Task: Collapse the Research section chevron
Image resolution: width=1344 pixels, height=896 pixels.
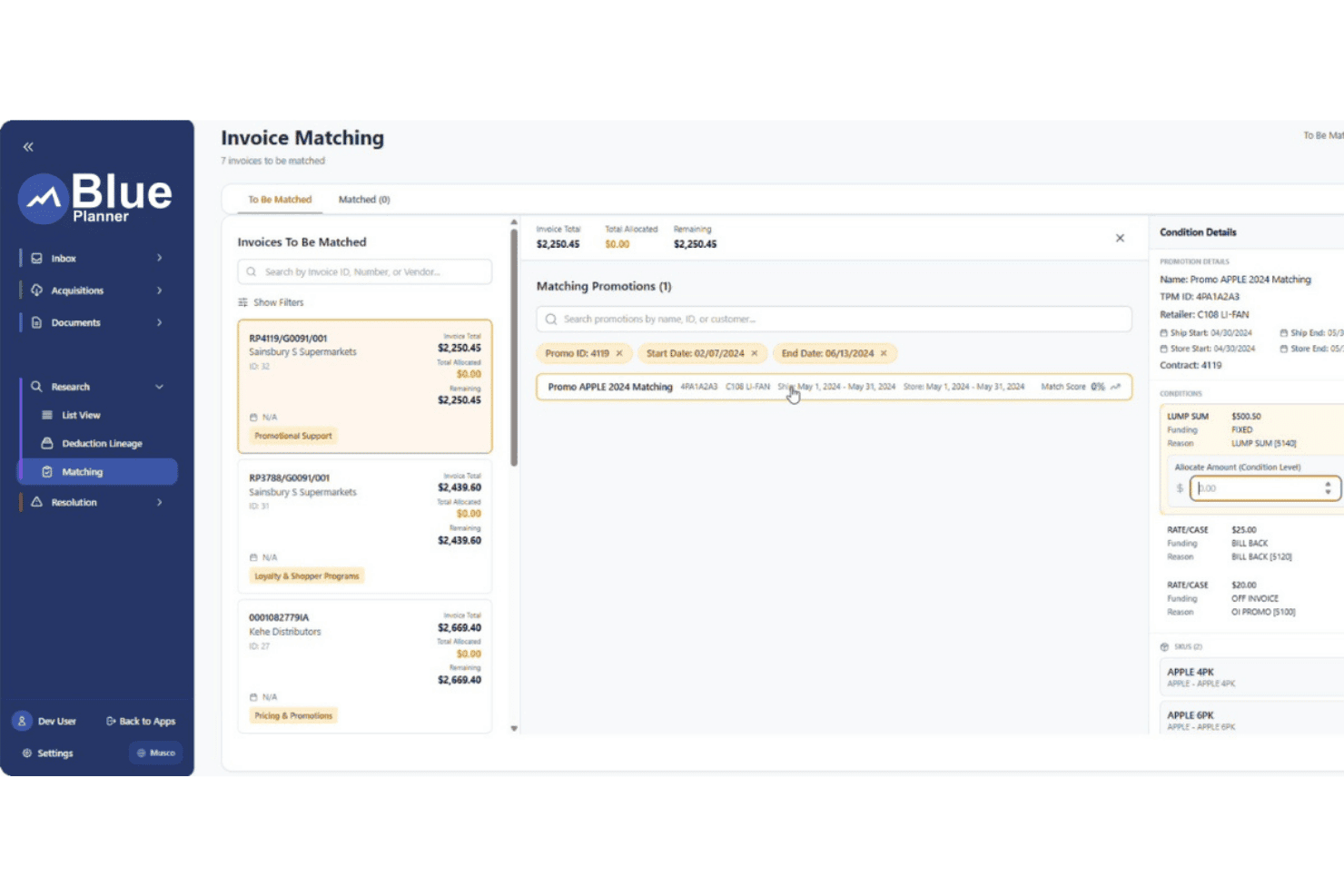Action: point(159,387)
